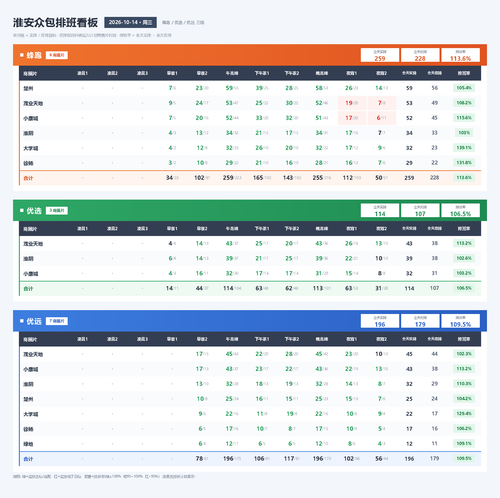Viewport: 500px width, 498px height.
Task: Click the 109.5% badge in the 优远 合计 row
Action: [x=464, y=458]
